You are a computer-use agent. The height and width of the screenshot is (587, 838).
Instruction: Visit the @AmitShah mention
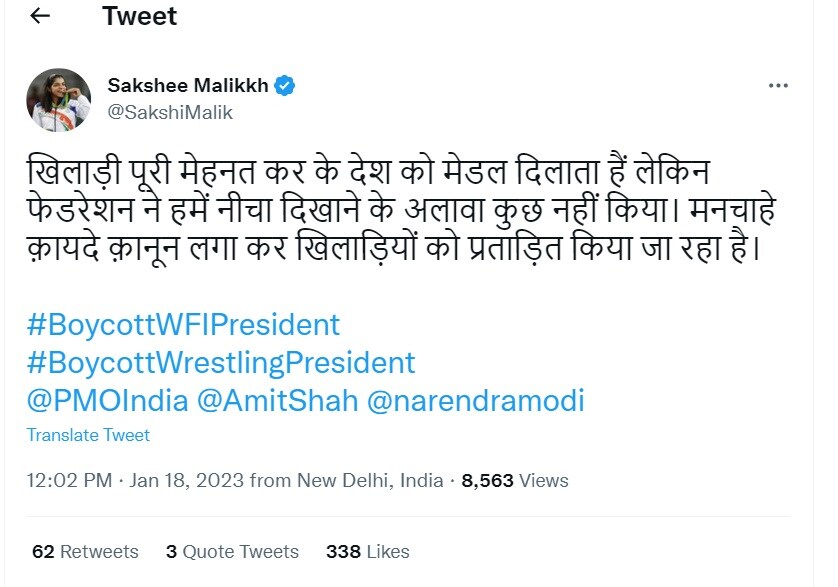click(278, 401)
